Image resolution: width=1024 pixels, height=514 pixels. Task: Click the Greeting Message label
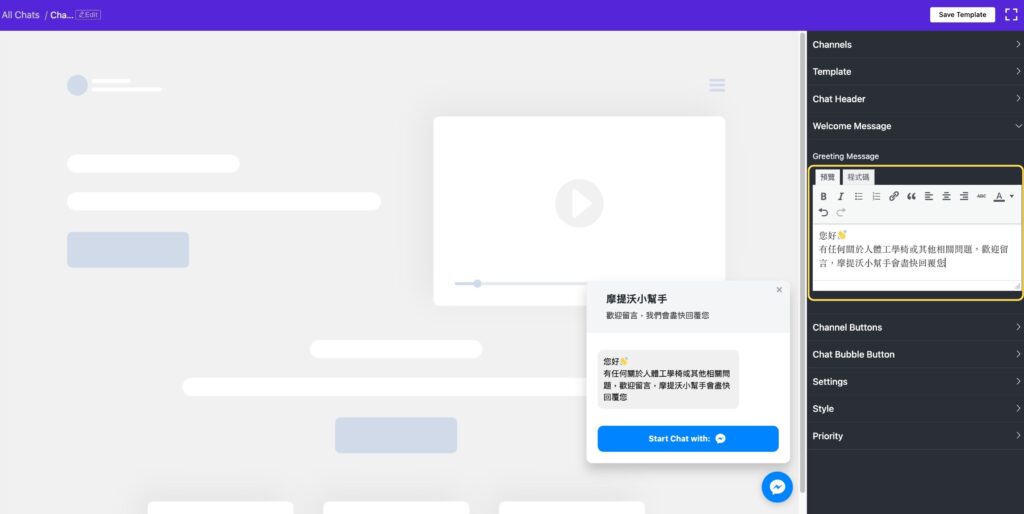pyautogui.click(x=845, y=156)
